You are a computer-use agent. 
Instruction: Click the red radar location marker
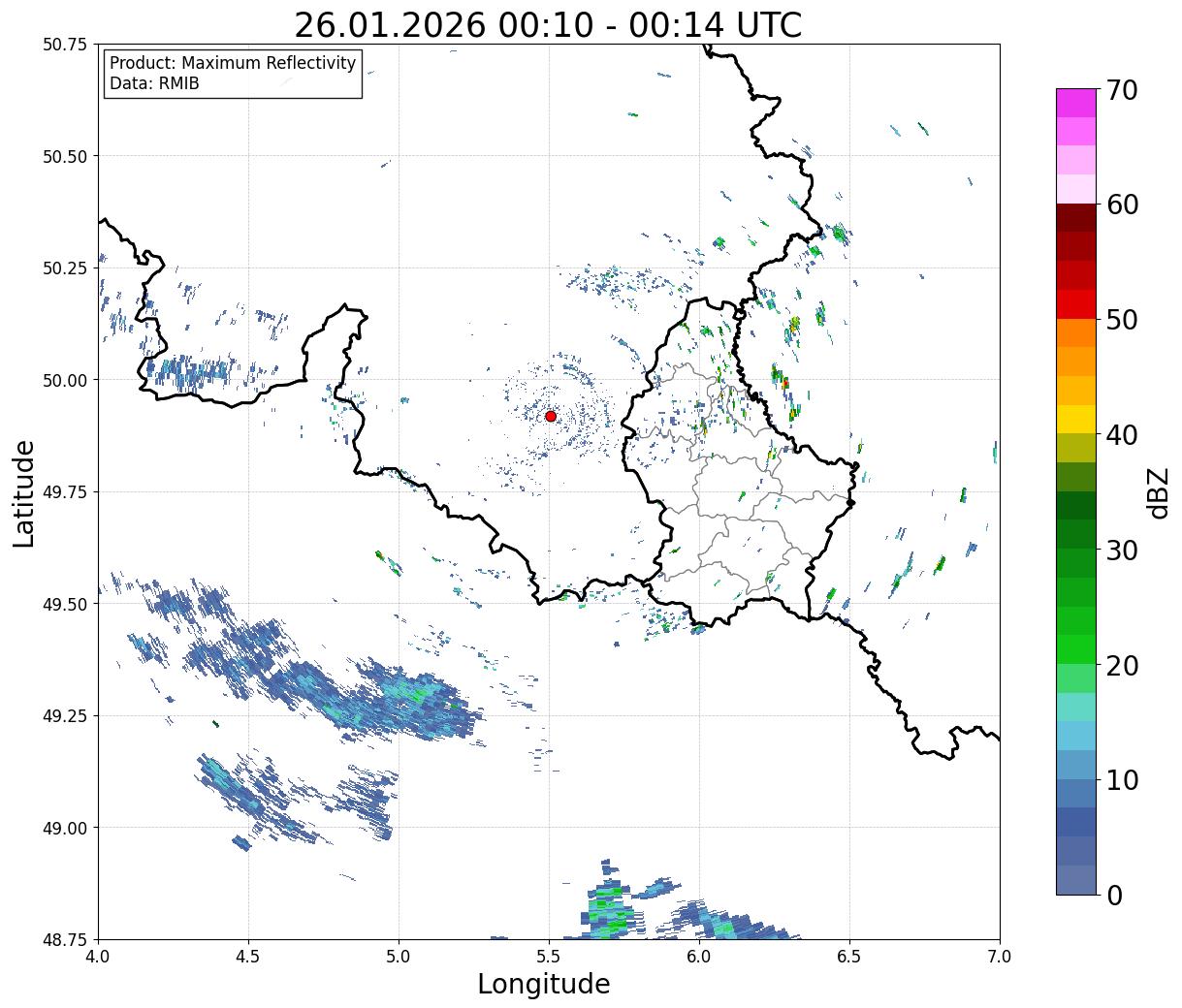pos(550,416)
